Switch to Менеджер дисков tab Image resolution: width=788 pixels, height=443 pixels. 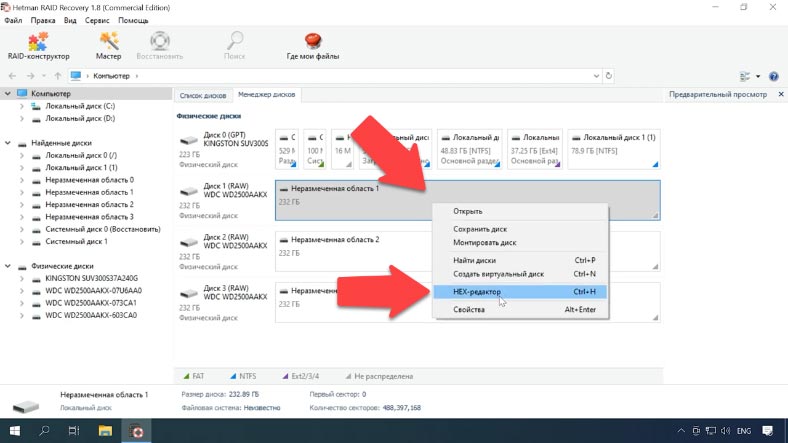[266, 94]
